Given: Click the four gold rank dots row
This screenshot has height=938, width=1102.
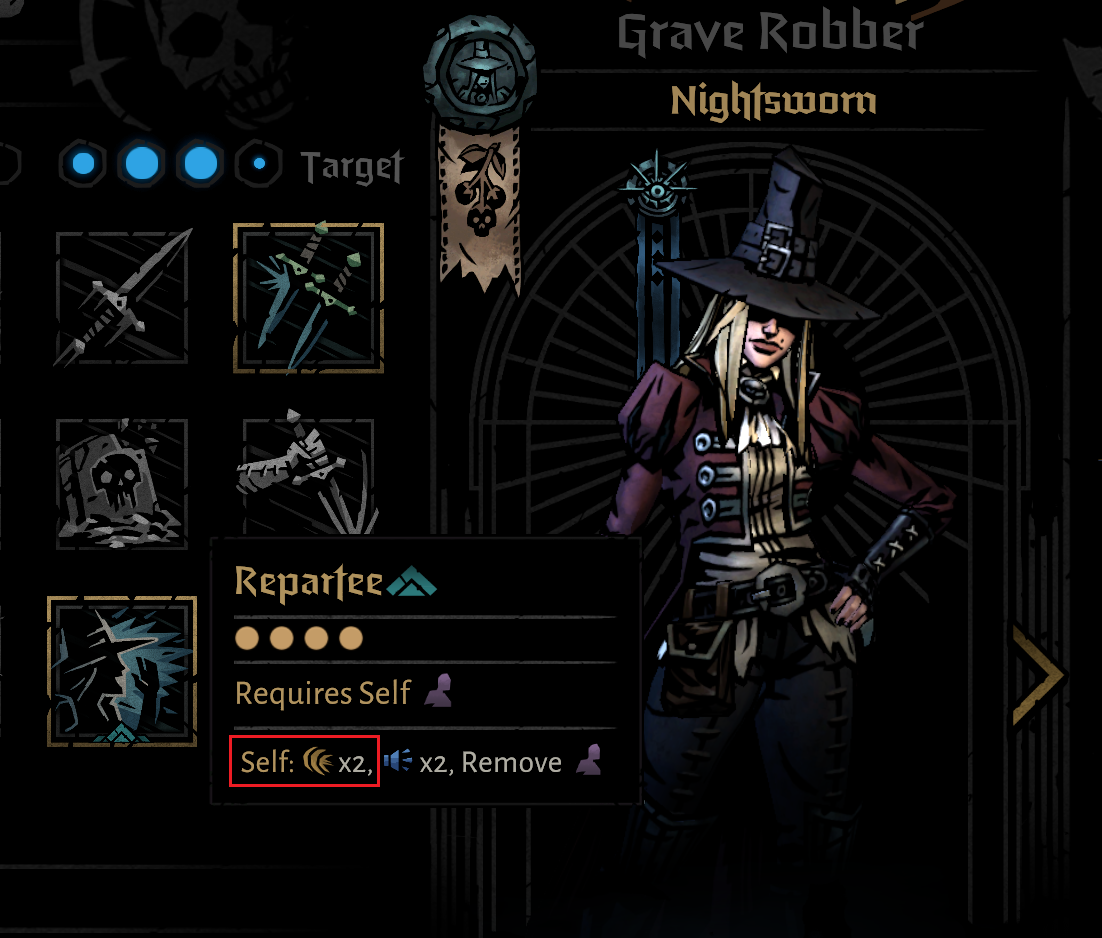Looking at the screenshot, I should coord(299,638).
